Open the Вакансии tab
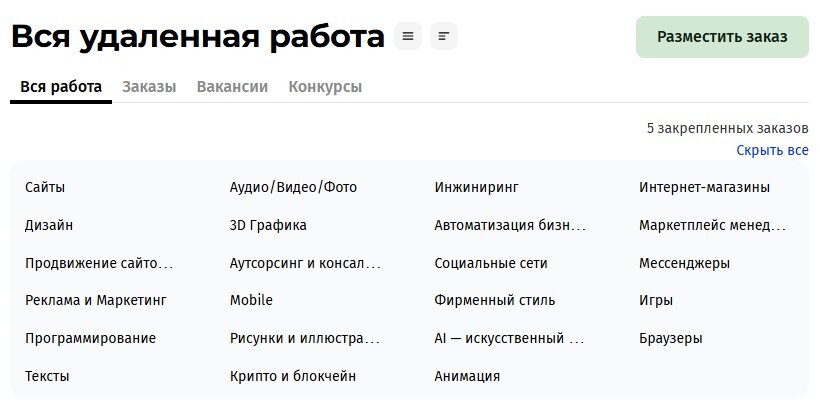Viewport: 820px width, 419px height. click(232, 87)
